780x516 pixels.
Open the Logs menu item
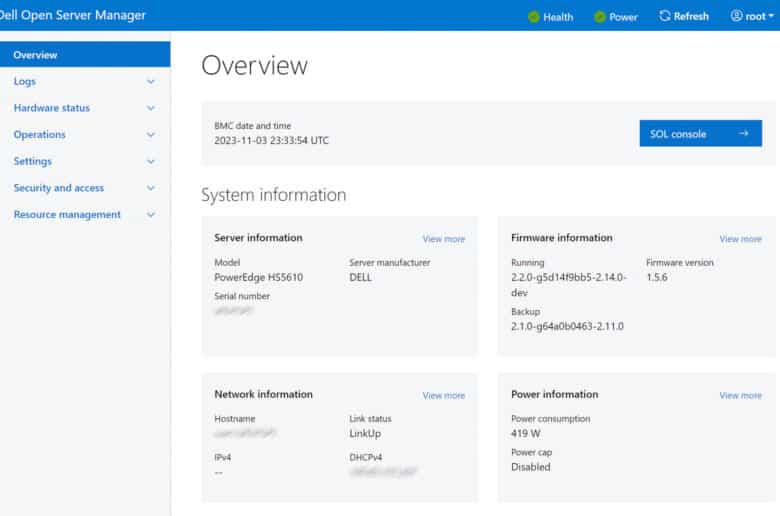click(x=85, y=82)
